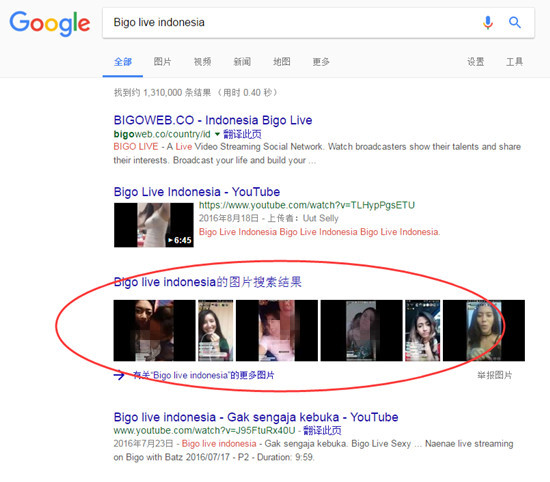Expand the dropdown arrow beside bigoweb.co/country/id
This screenshot has height=482, width=550.
pos(217,134)
